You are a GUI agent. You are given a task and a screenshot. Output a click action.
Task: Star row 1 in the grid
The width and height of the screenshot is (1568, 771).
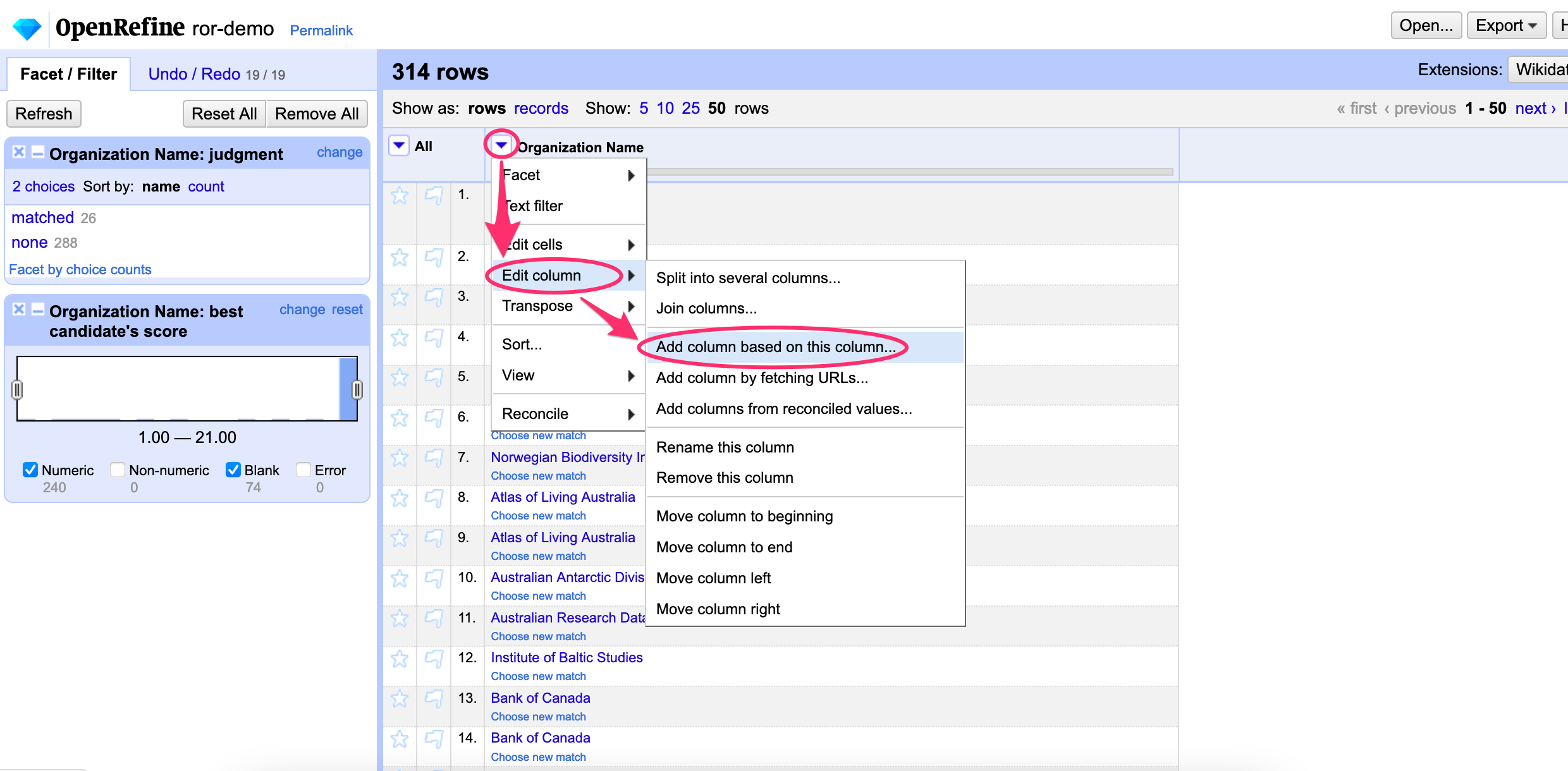[x=400, y=195]
